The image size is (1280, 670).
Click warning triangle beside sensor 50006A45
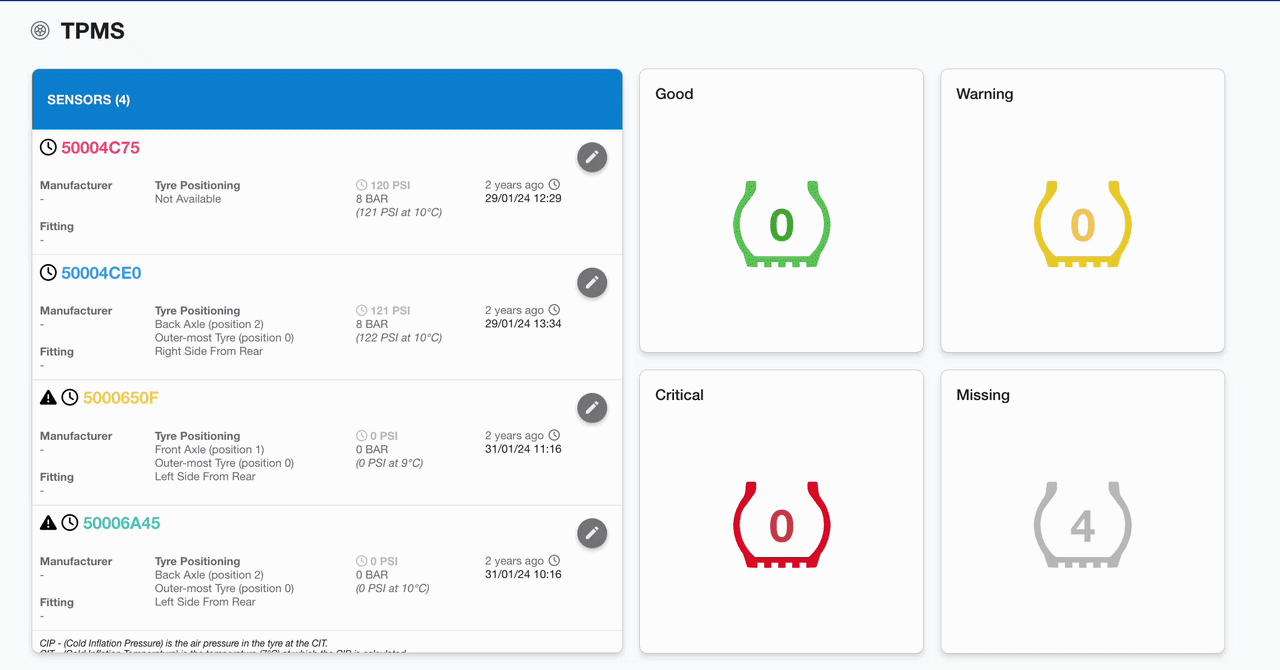[x=48, y=523]
